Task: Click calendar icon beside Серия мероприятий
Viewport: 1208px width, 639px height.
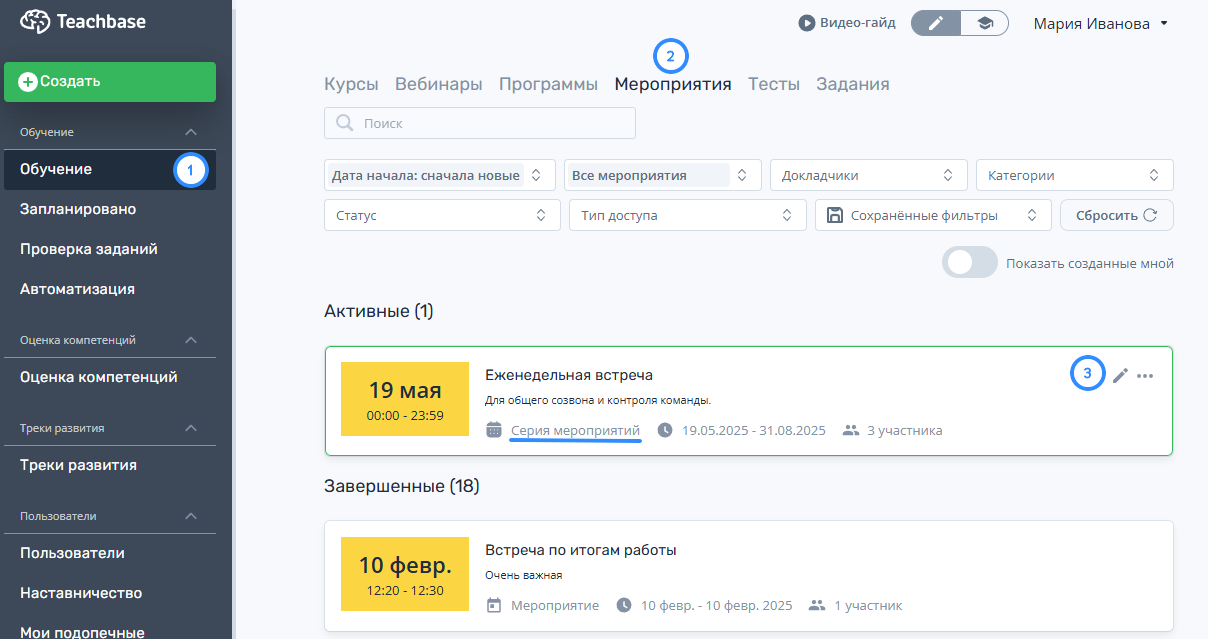Action: 494,430
